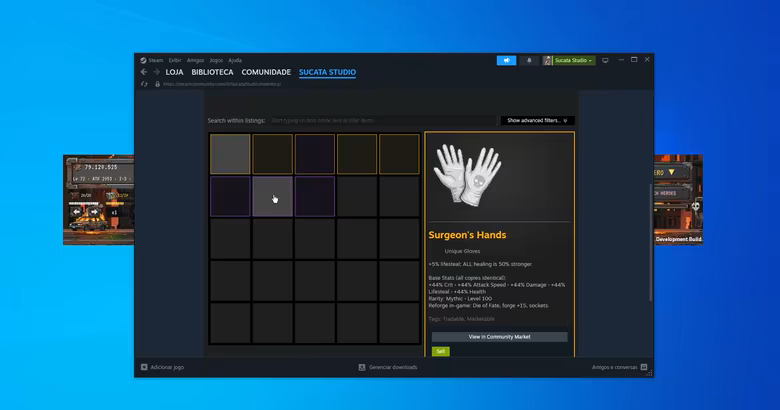This screenshot has width=780, height=410.
Task: Click the Search within listings field
Action: point(382,120)
